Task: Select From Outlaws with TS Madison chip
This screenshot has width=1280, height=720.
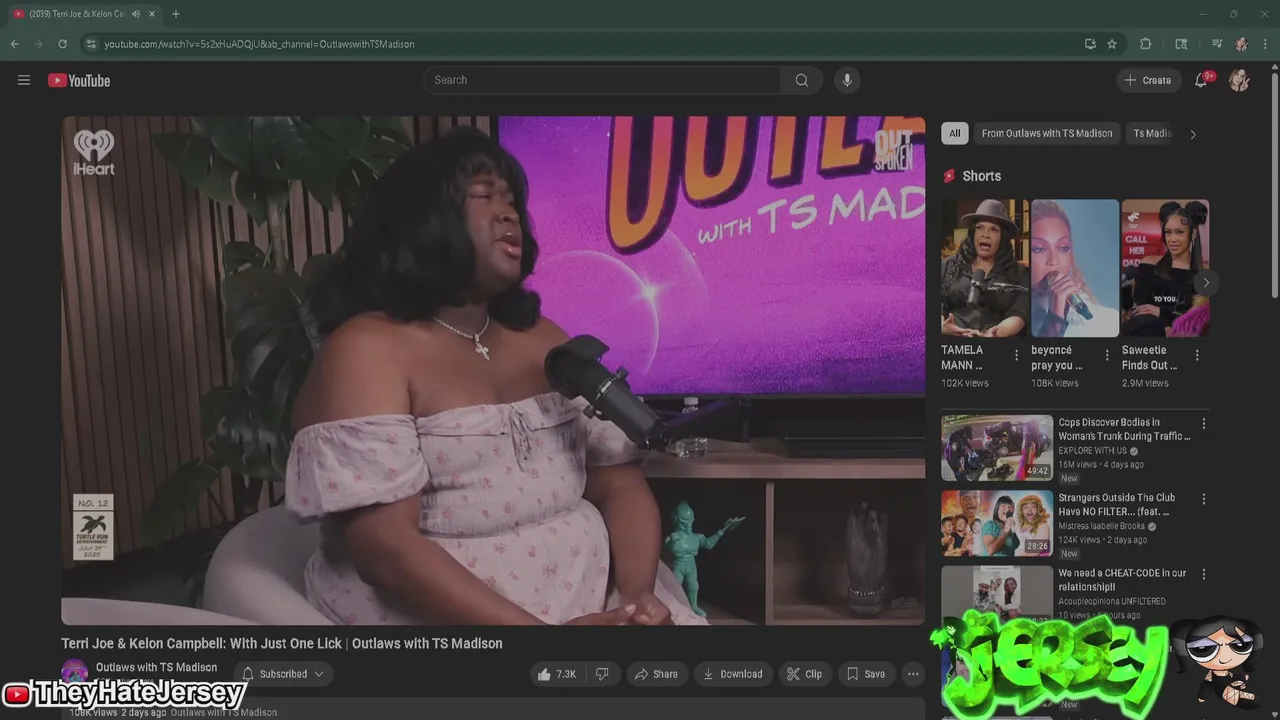Action: click(x=1047, y=133)
